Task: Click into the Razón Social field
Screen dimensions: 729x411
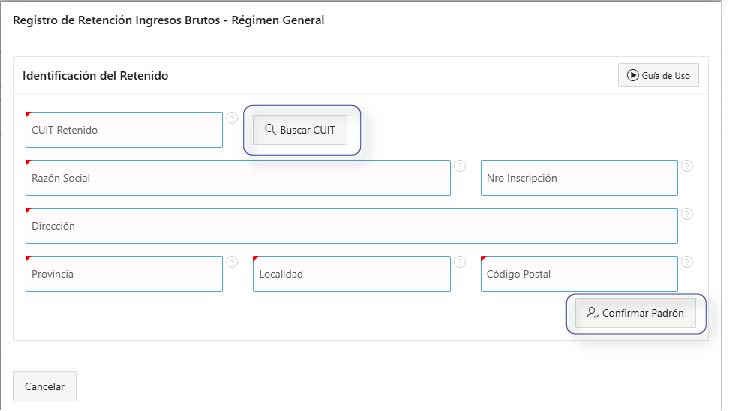Action: [237, 178]
